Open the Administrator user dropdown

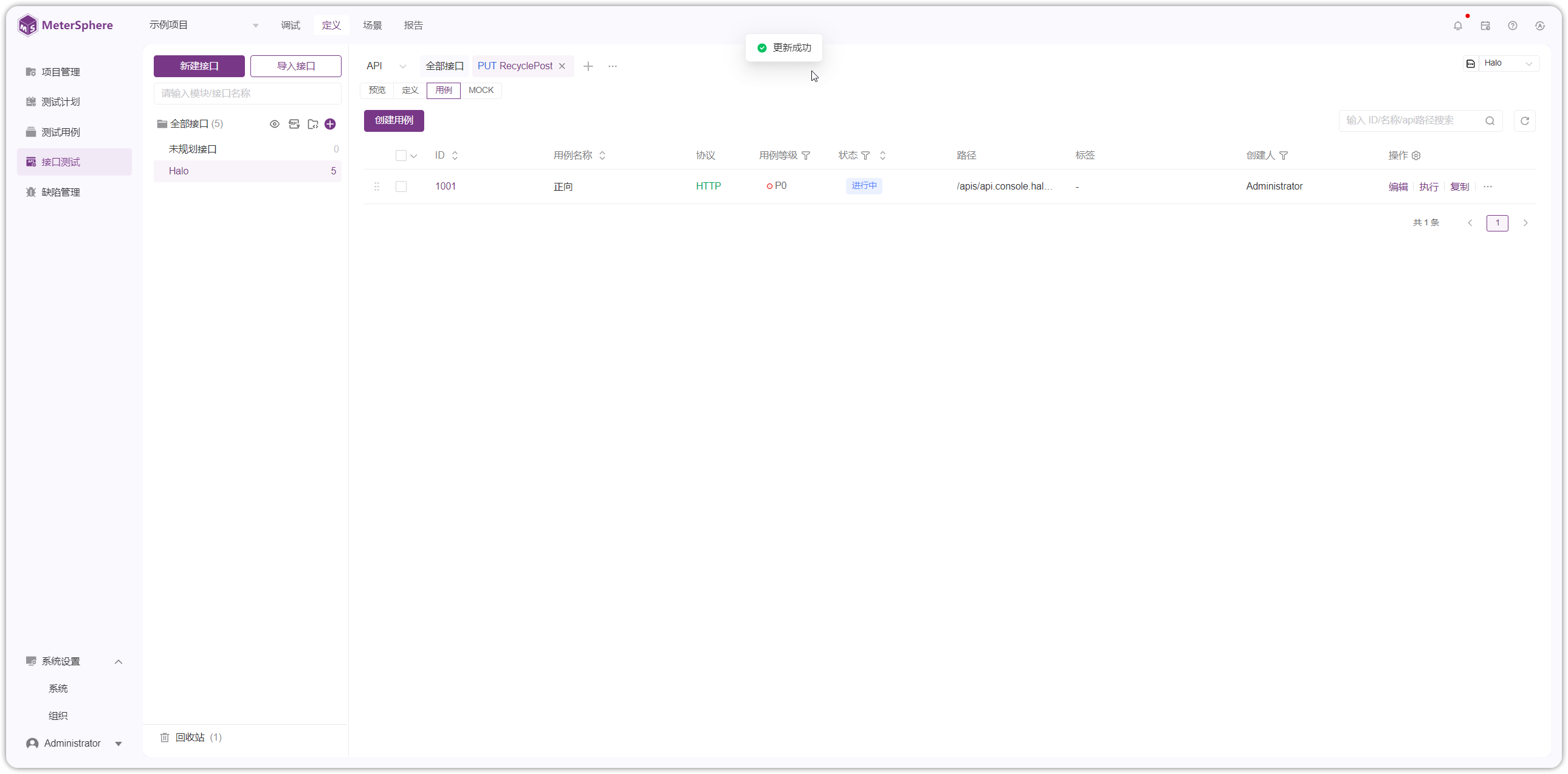tap(74, 744)
